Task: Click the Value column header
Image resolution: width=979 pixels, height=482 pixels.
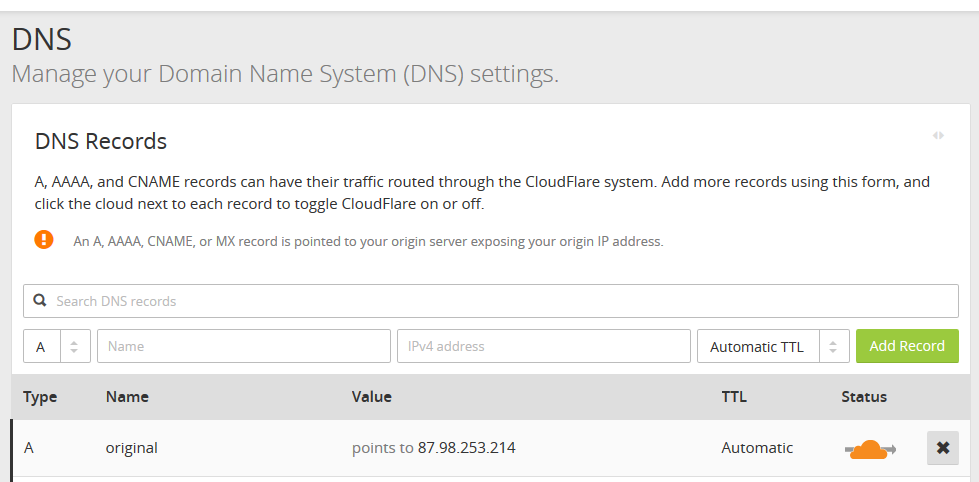Action: pos(372,397)
